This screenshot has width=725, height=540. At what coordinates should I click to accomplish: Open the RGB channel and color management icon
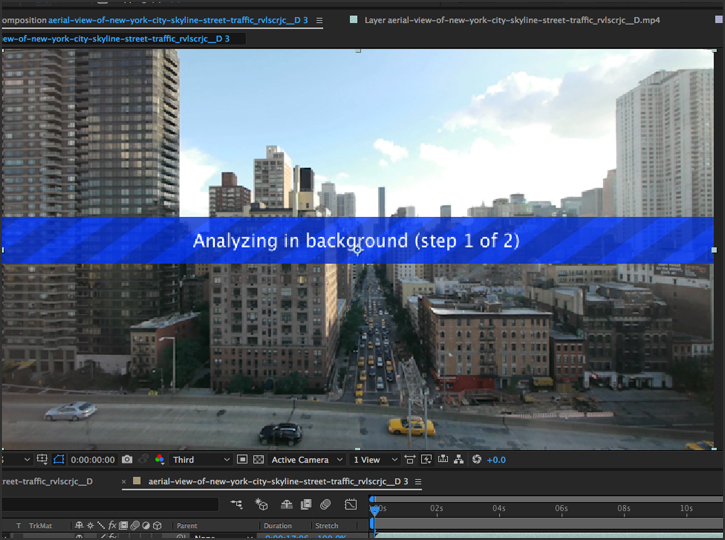click(x=160, y=459)
